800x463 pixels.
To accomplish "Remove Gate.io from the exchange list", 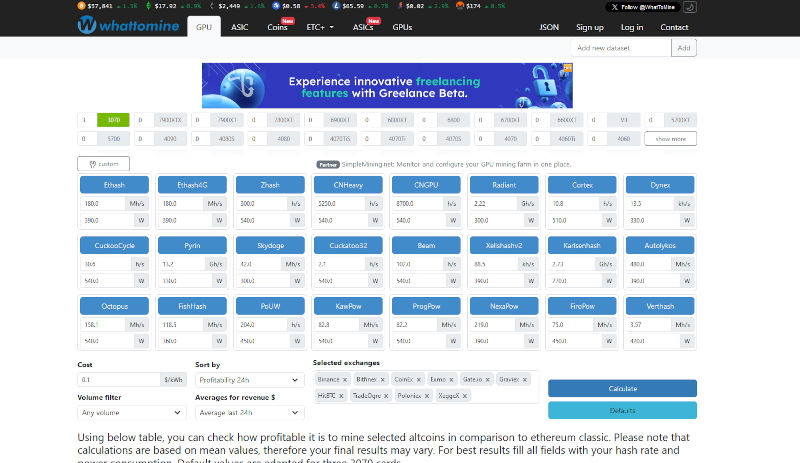I will click(x=487, y=380).
